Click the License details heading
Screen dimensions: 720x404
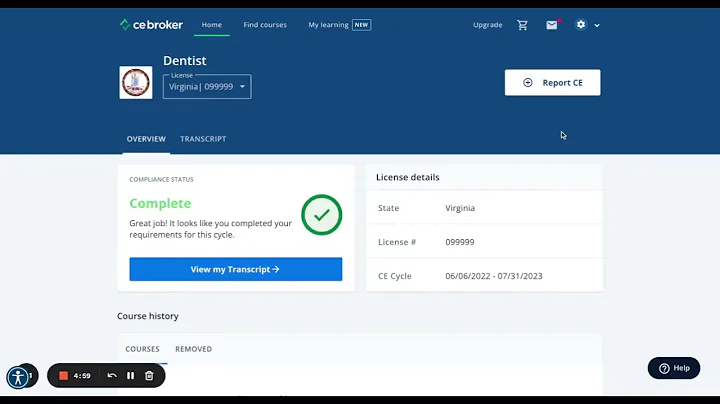click(408, 177)
